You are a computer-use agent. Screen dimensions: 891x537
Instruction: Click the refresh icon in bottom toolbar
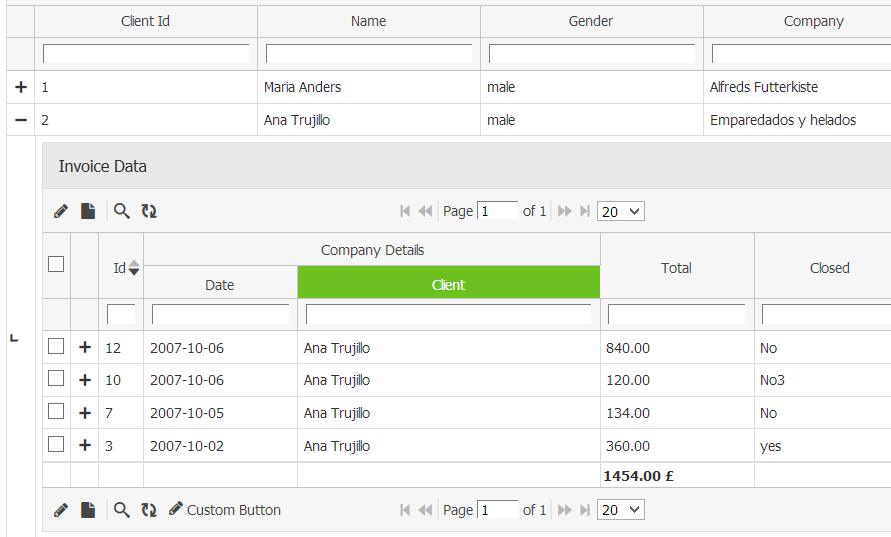pyautogui.click(x=149, y=510)
